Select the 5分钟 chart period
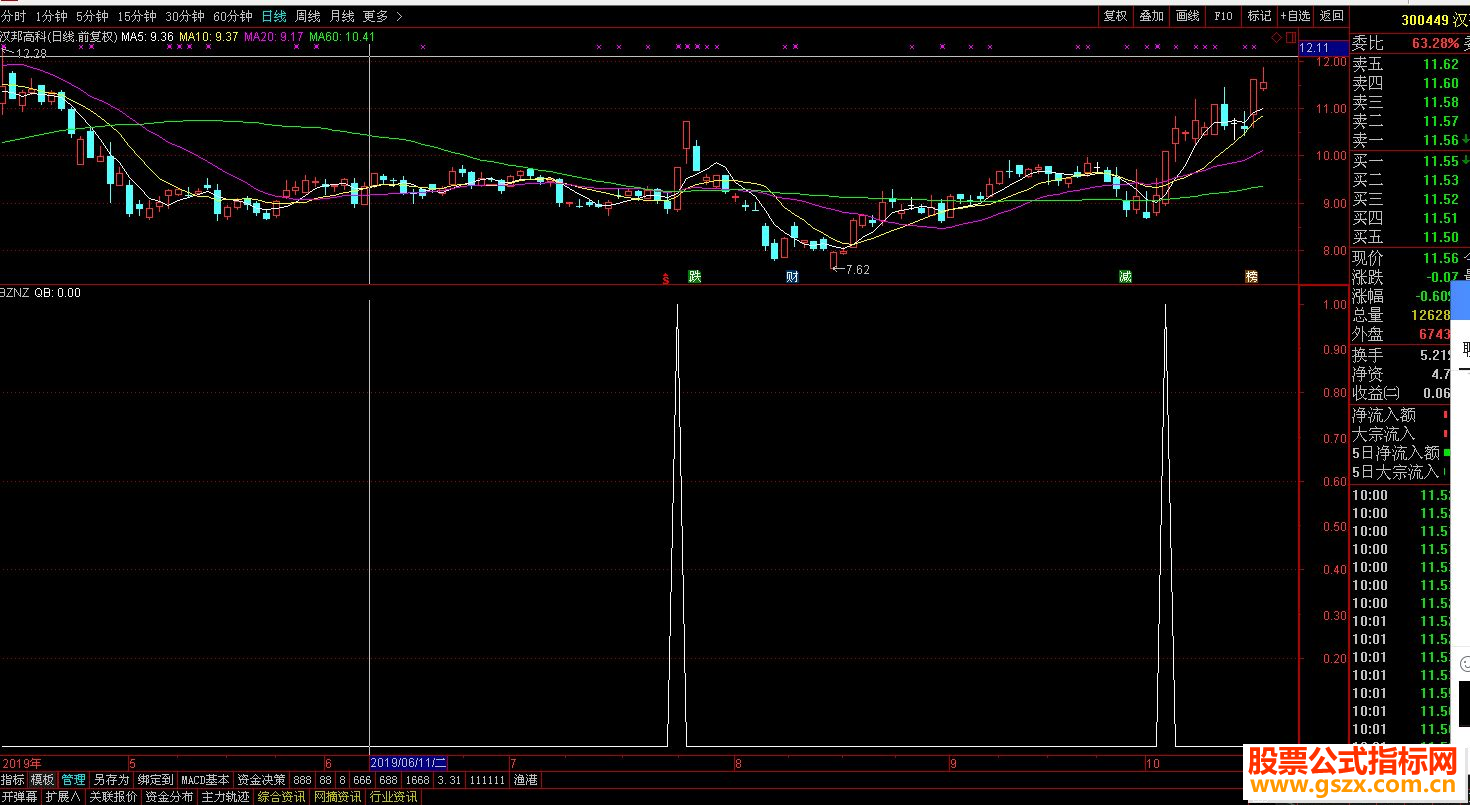 pos(91,16)
